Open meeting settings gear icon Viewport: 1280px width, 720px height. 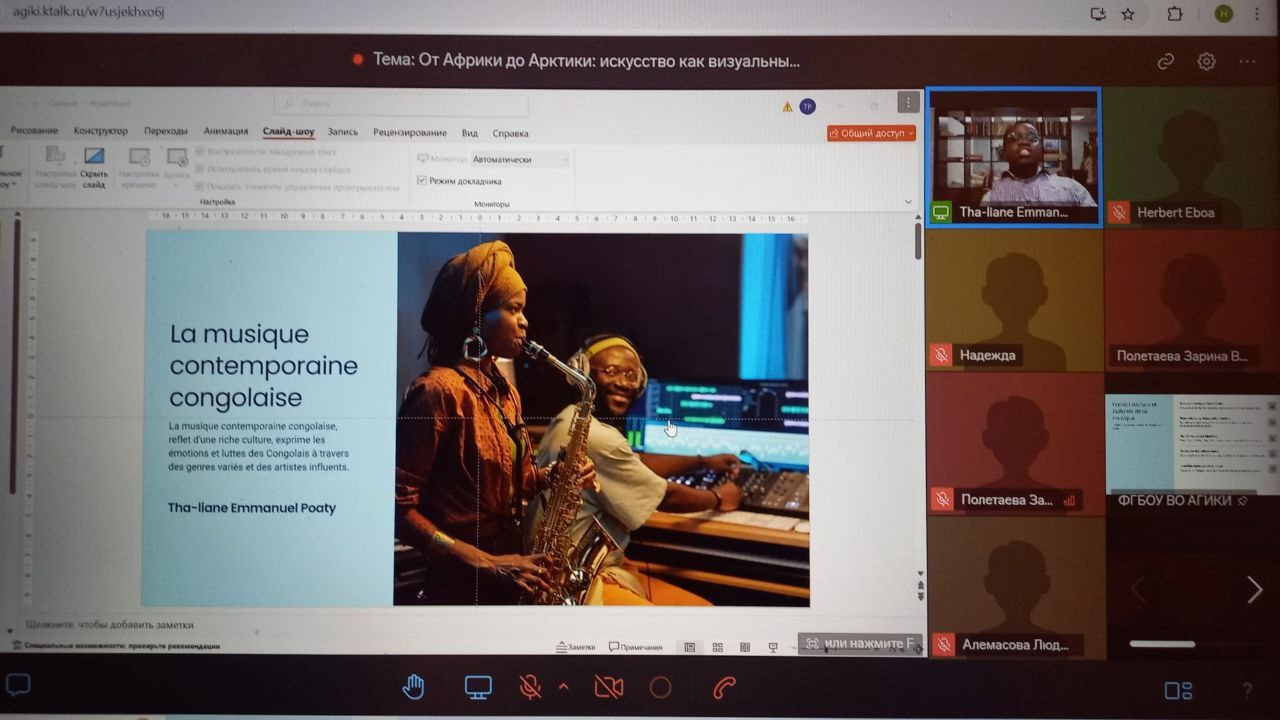[x=1206, y=61]
